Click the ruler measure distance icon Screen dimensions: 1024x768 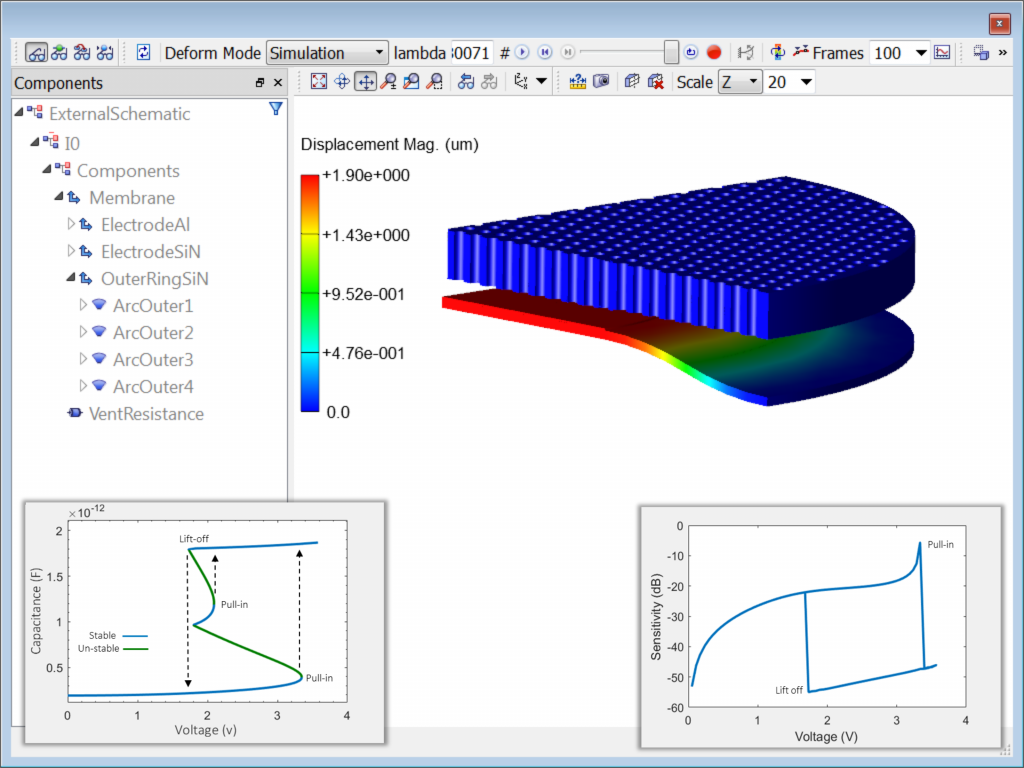[577, 82]
